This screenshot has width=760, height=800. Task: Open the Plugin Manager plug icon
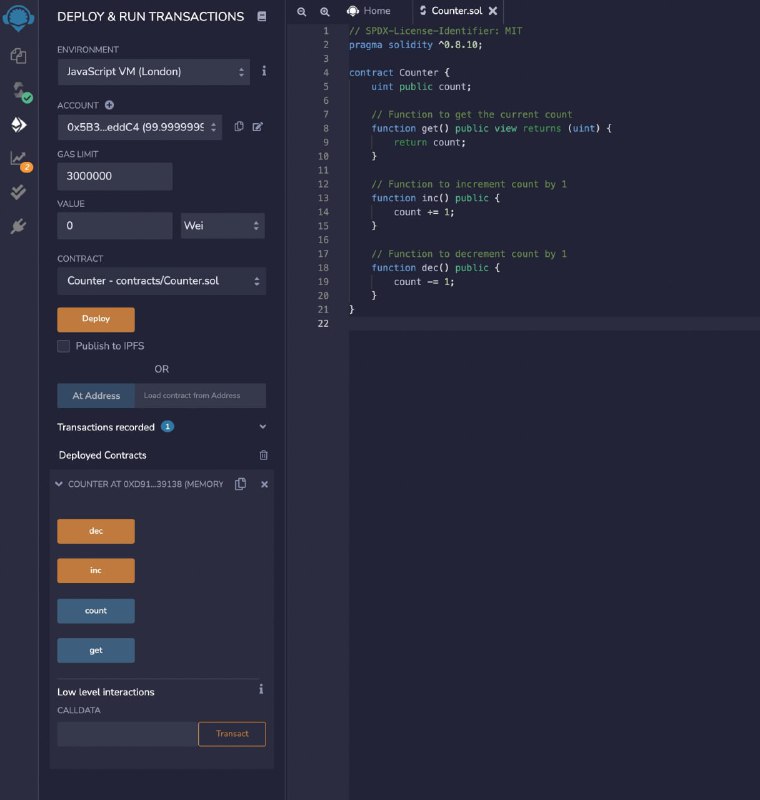point(18,227)
